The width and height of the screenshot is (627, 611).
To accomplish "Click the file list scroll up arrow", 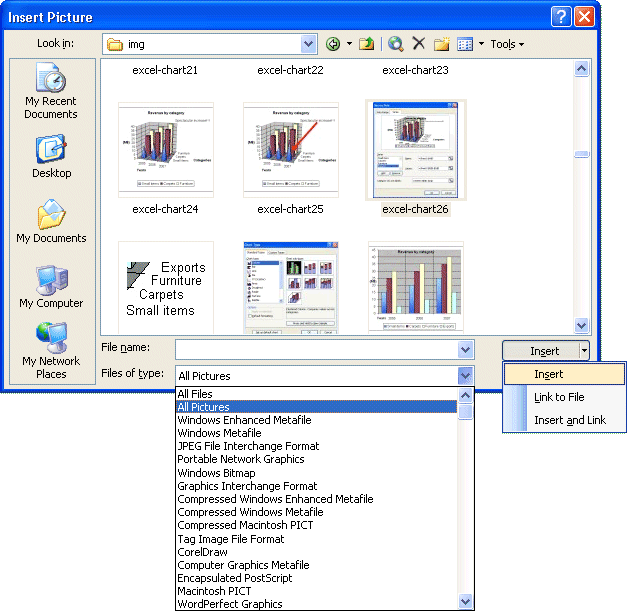I will pyautogui.click(x=581, y=69).
